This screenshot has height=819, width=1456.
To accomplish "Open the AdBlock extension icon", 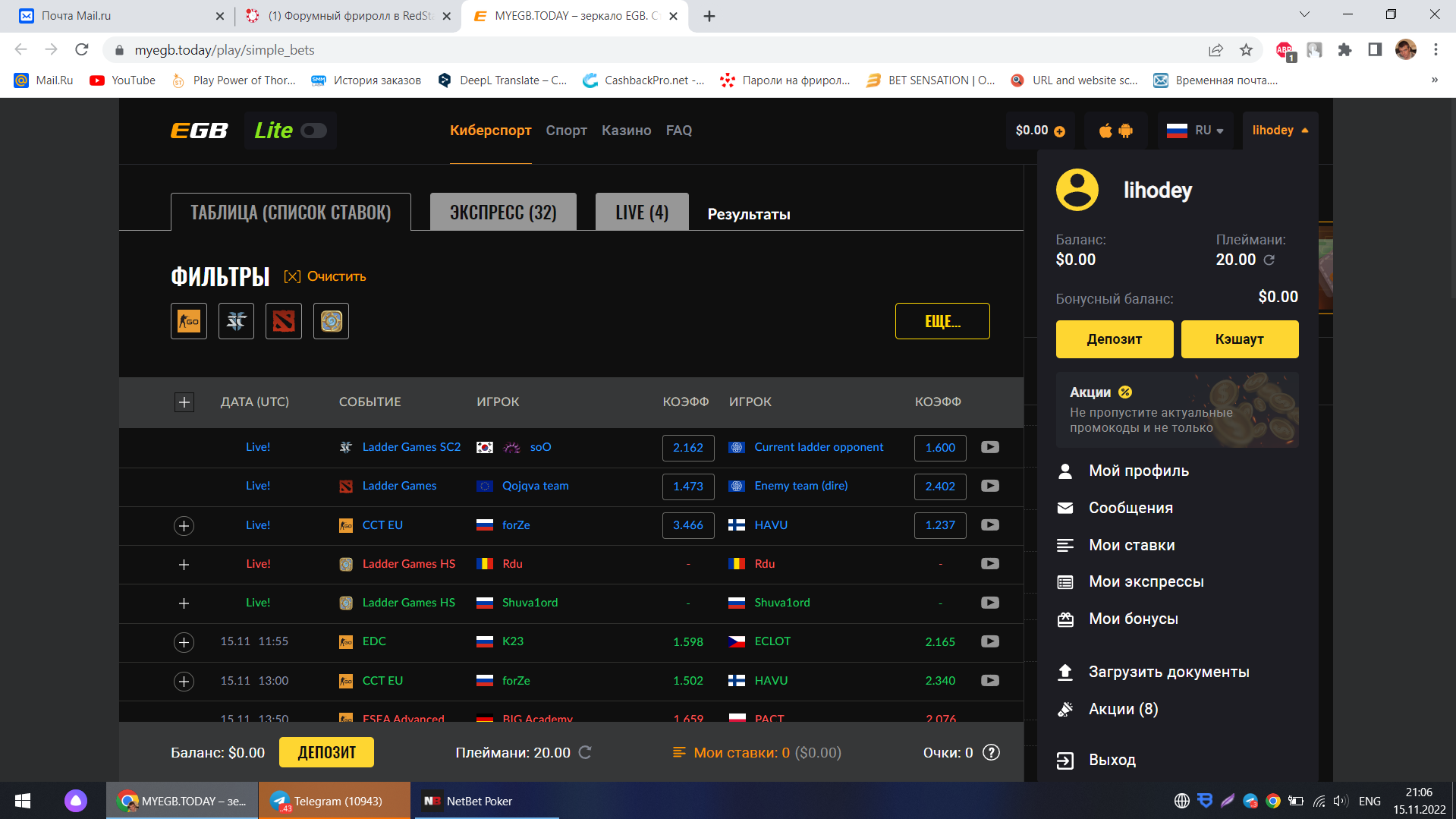I will tap(1285, 51).
